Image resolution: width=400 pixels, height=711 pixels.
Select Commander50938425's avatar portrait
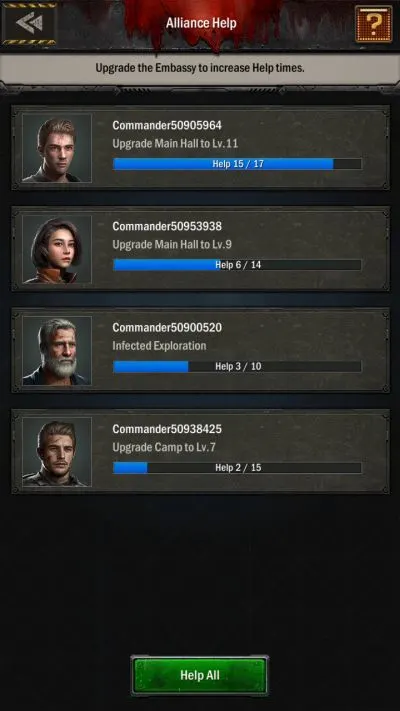point(57,452)
